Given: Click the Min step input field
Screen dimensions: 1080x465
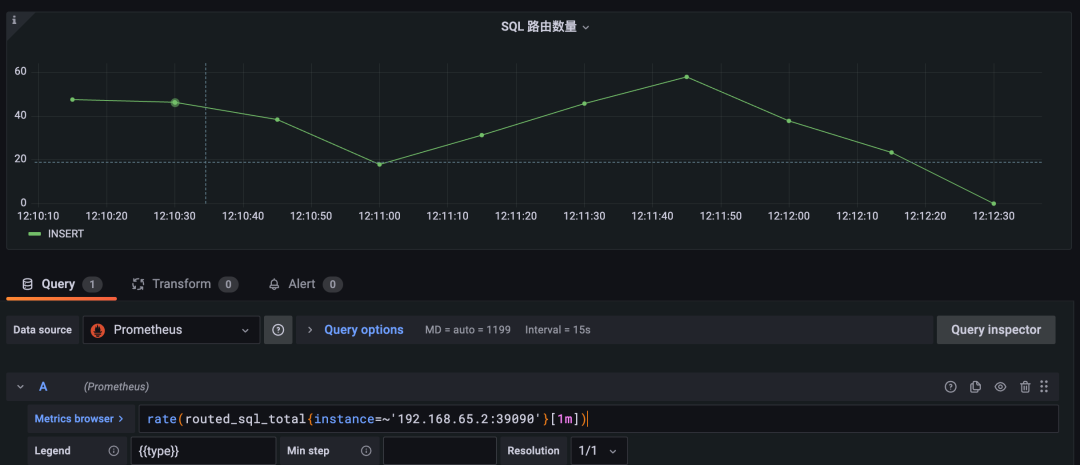Looking at the screenshot, I should point(440,451).
